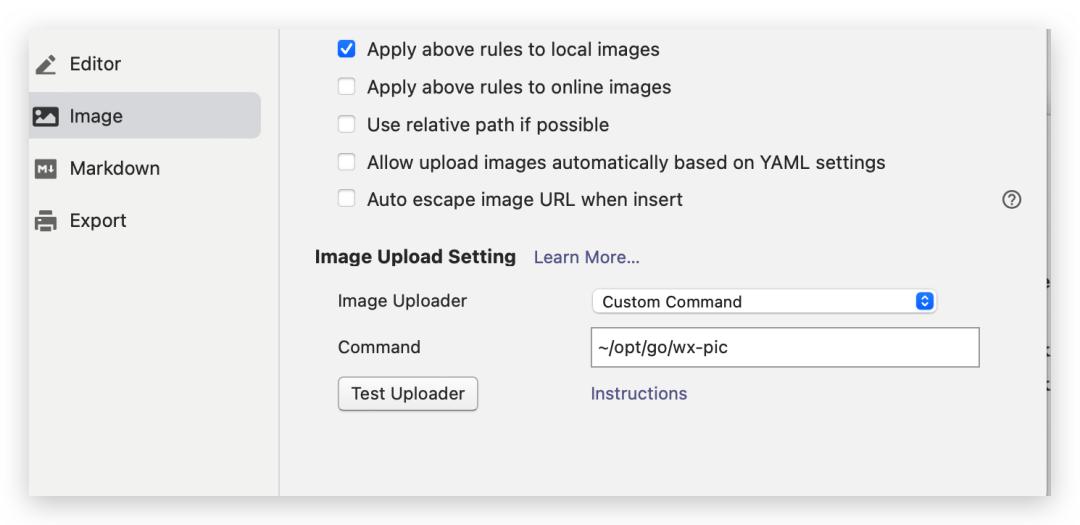Uncheck Apply above rules to local images
1080x525 pixels.
pyautogui.click(x=346, y=50)
